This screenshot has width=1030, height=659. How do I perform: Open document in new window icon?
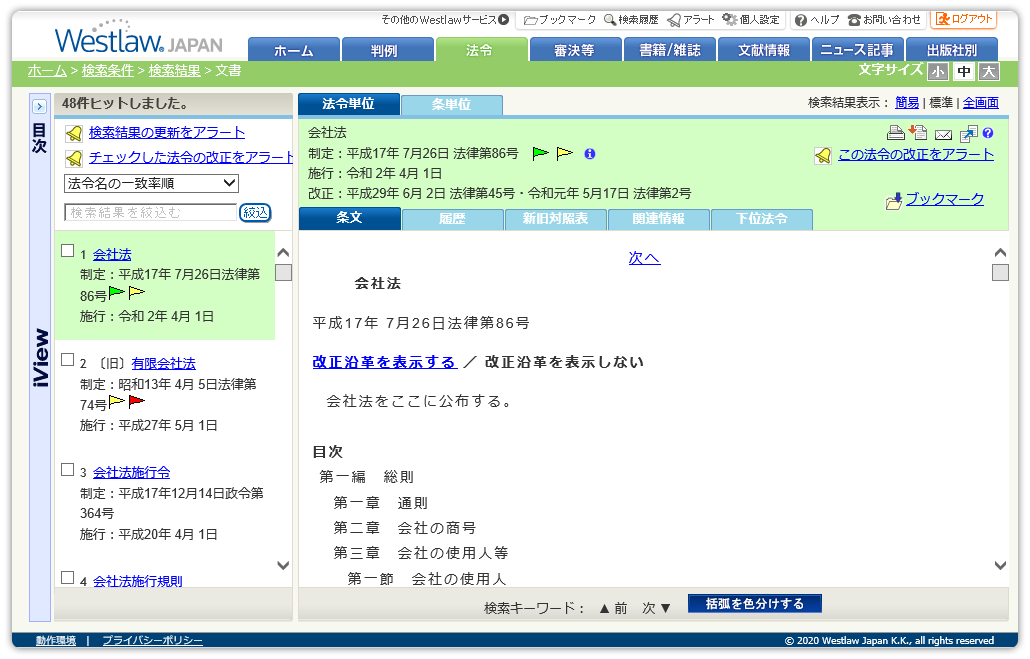(x=968, y=133)
